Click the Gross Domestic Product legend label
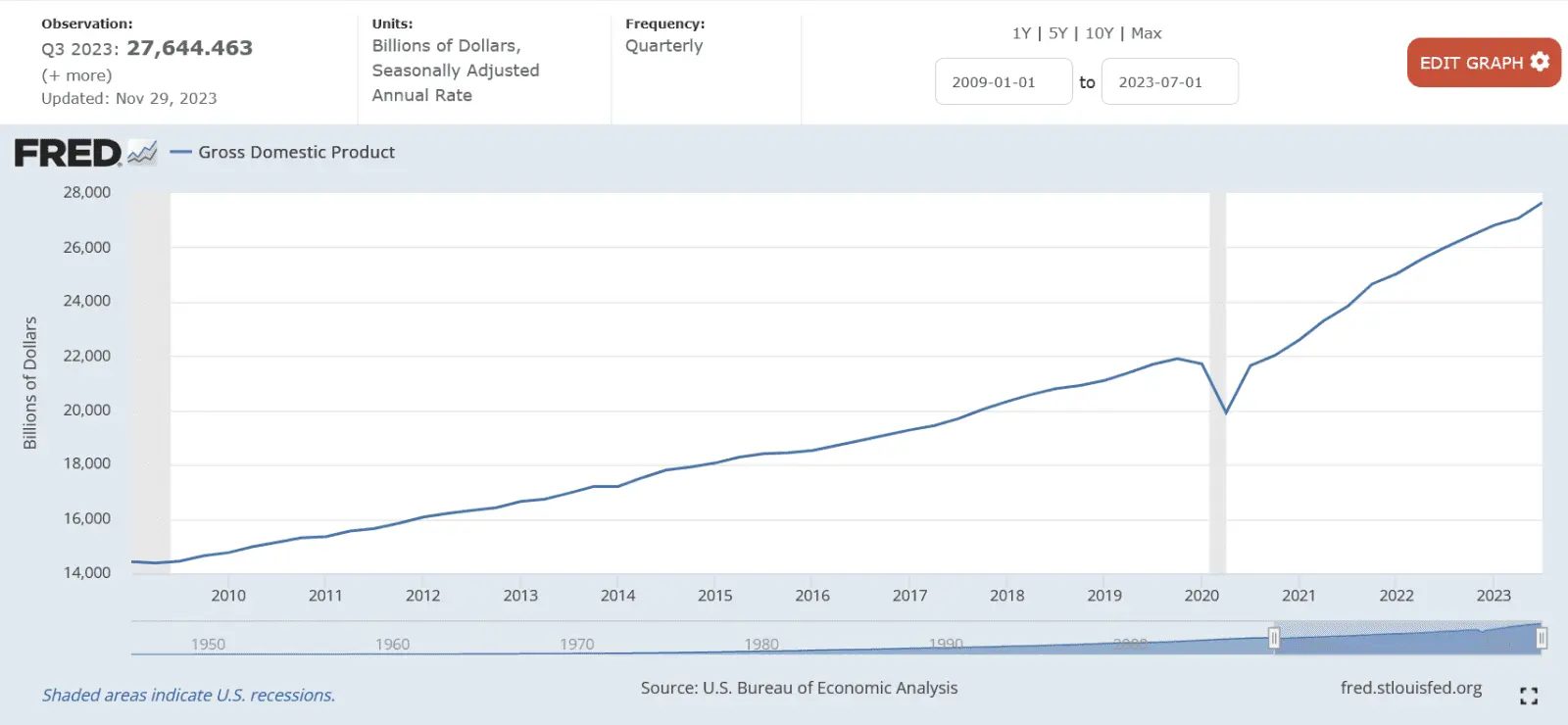Viewport: 1568px width, 725px height. (x=296, y=153)
